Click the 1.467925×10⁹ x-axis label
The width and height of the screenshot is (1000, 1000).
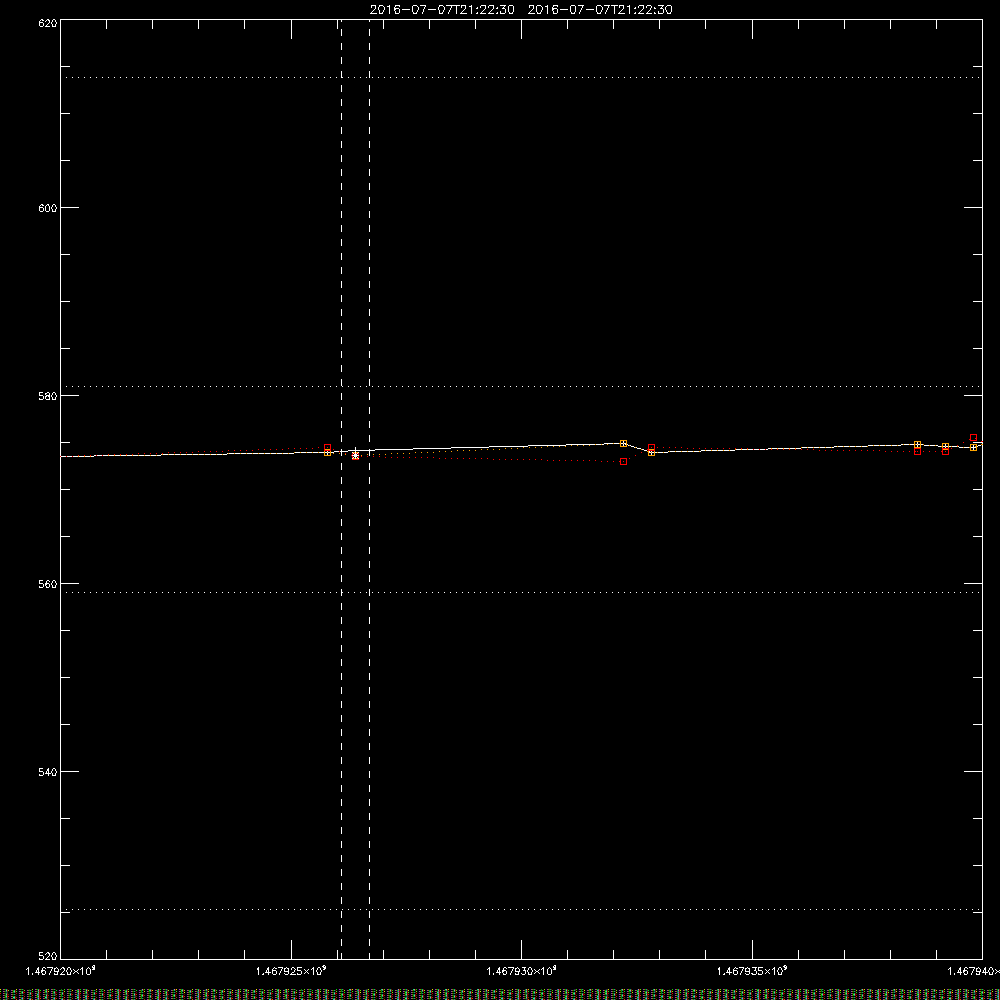pyautogui.click(x=291, y=971)
